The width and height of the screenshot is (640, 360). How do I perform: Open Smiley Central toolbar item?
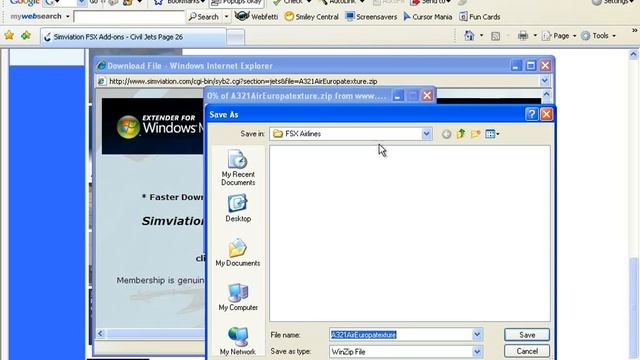[312, 17]
